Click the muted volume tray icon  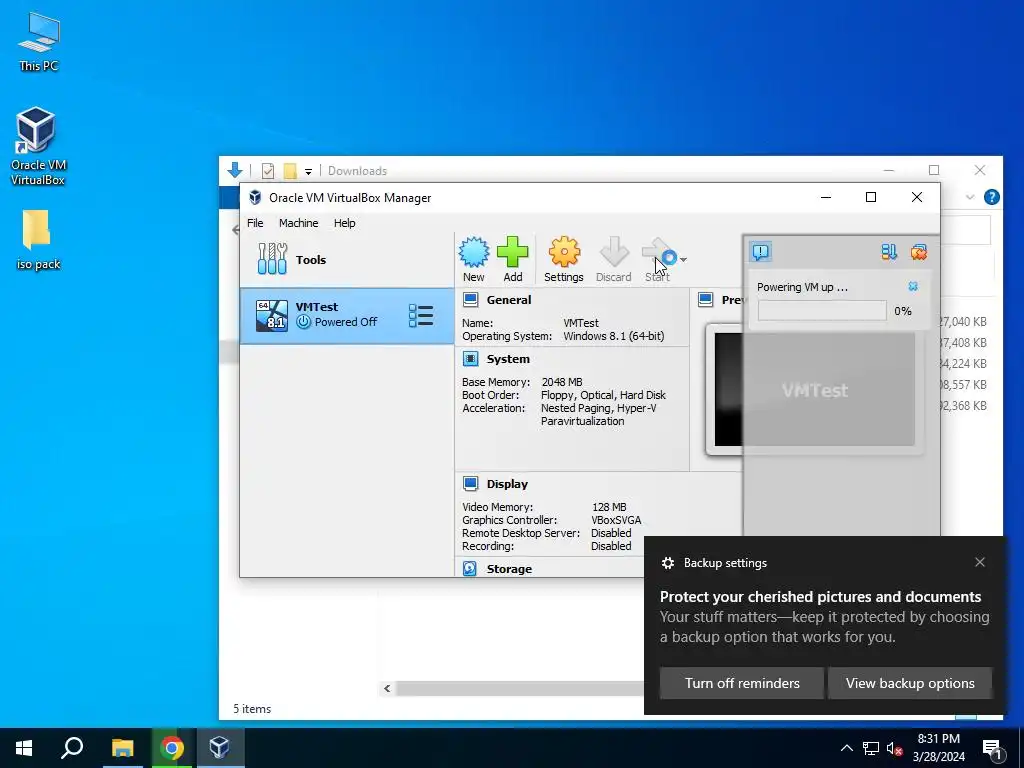point(894,748)
